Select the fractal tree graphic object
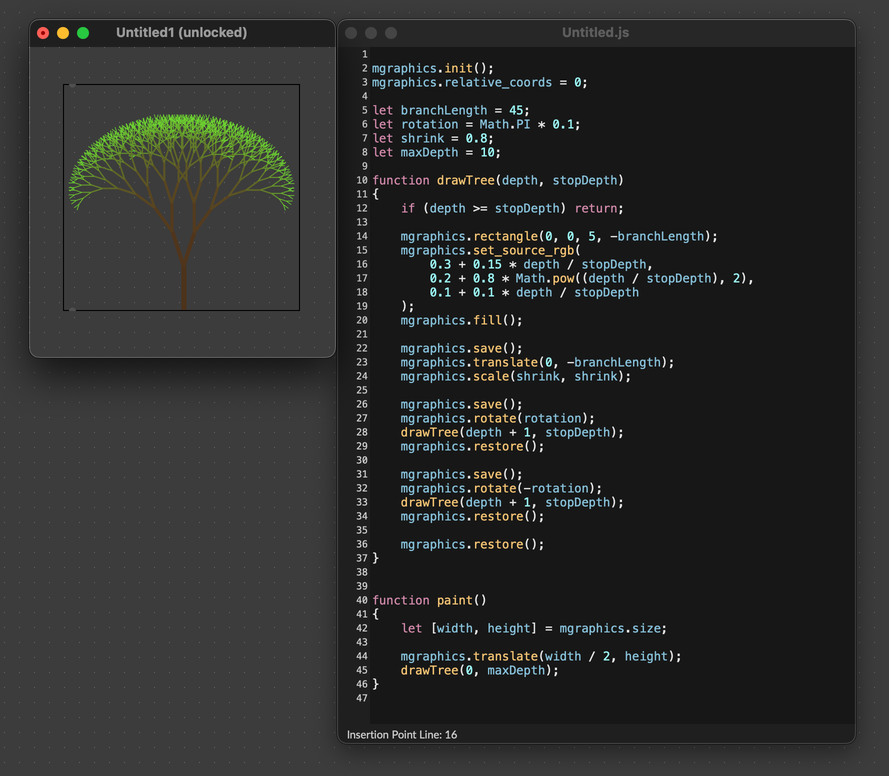889x776 pixels. pyautogui.click(x=182, y=197)
